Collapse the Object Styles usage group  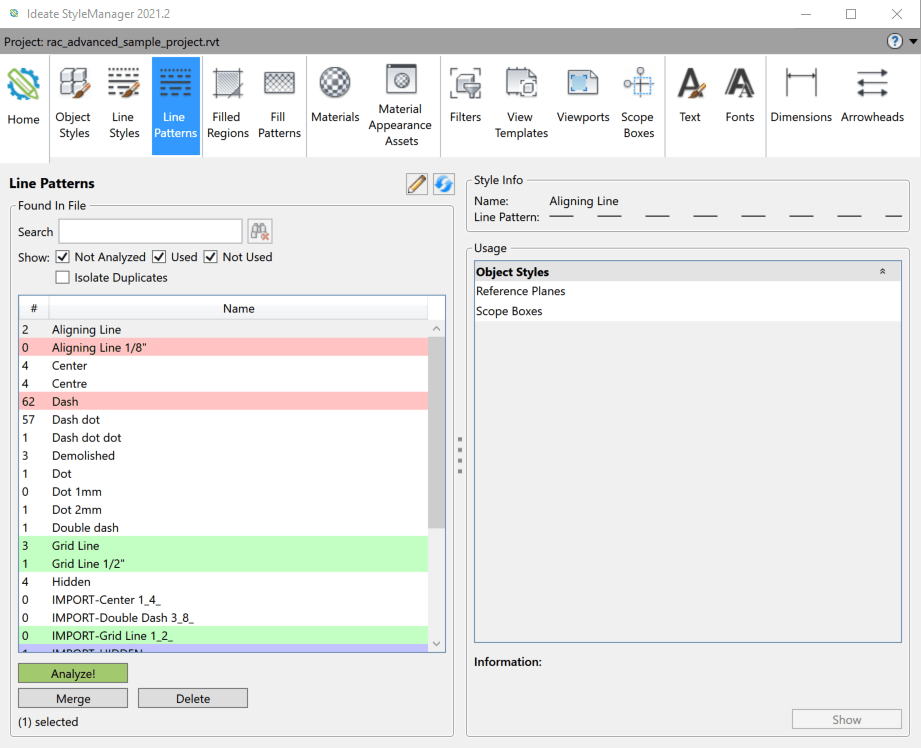pos(882,271)
